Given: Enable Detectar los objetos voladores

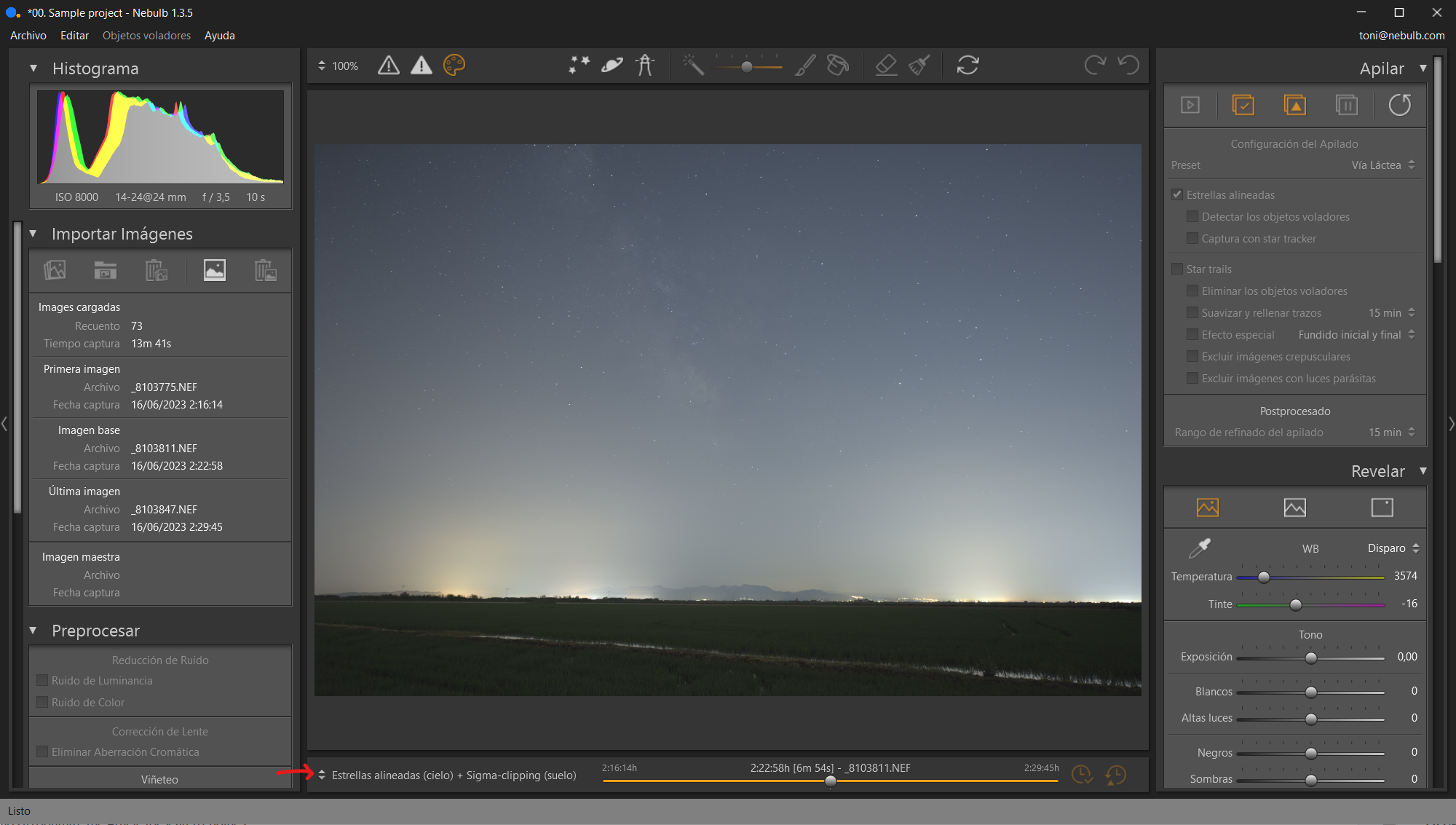Looking at the screenshot, I should [x=1192, y=217].
